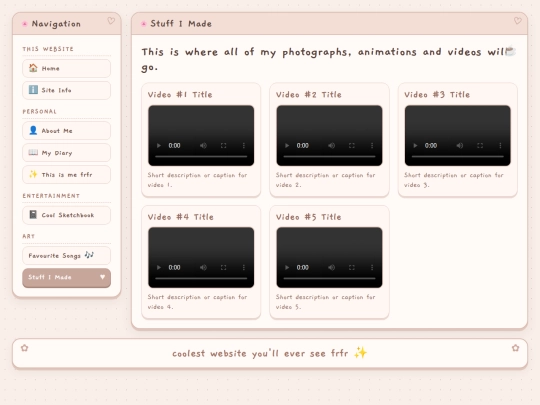Open Video #1 in fullscreen
Screen dimensions: 540x405
click(x=224, y=146)
